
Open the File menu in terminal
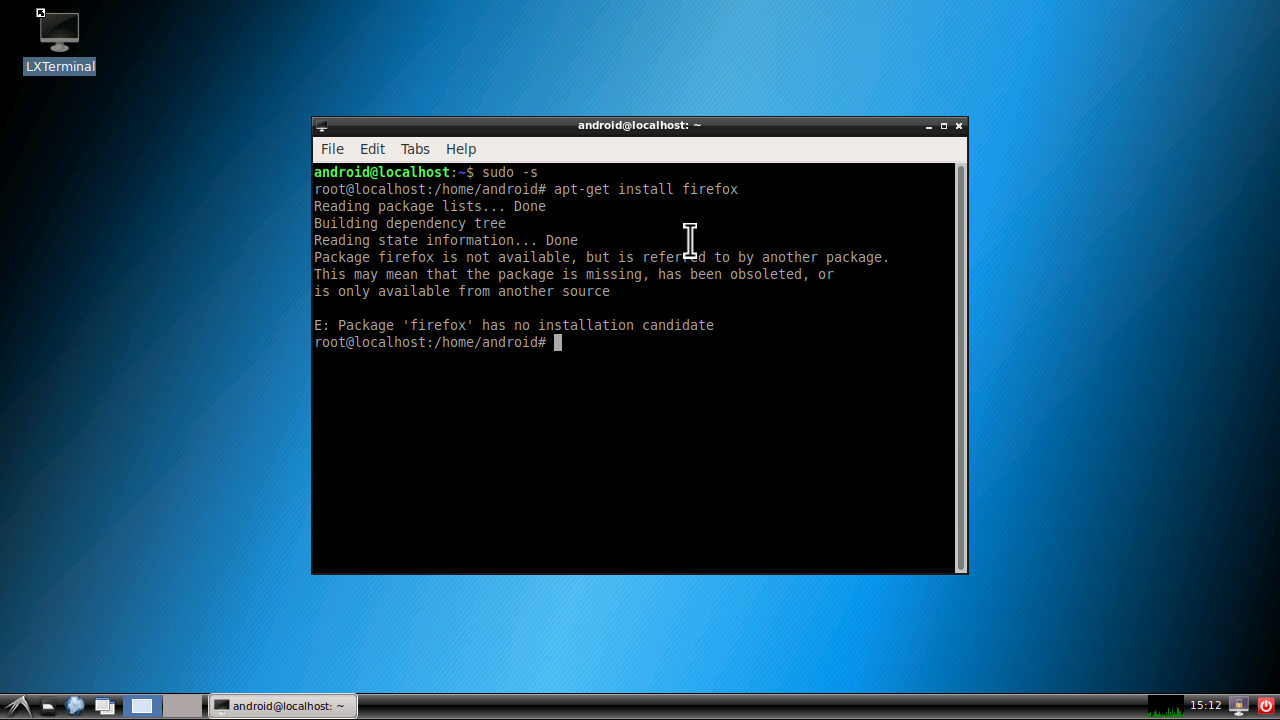pyautogui.click(x=332, y=149)
